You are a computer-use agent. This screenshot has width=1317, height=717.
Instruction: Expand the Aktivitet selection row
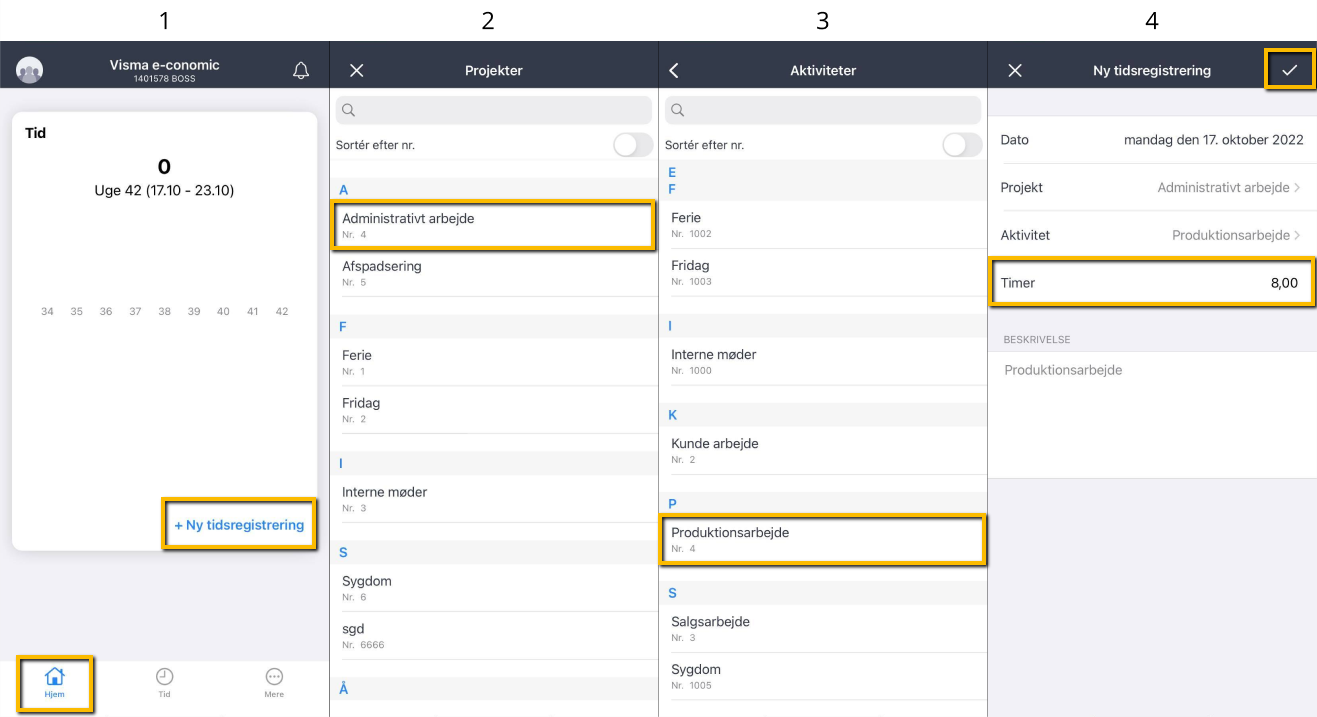[x=1151, y=236]
